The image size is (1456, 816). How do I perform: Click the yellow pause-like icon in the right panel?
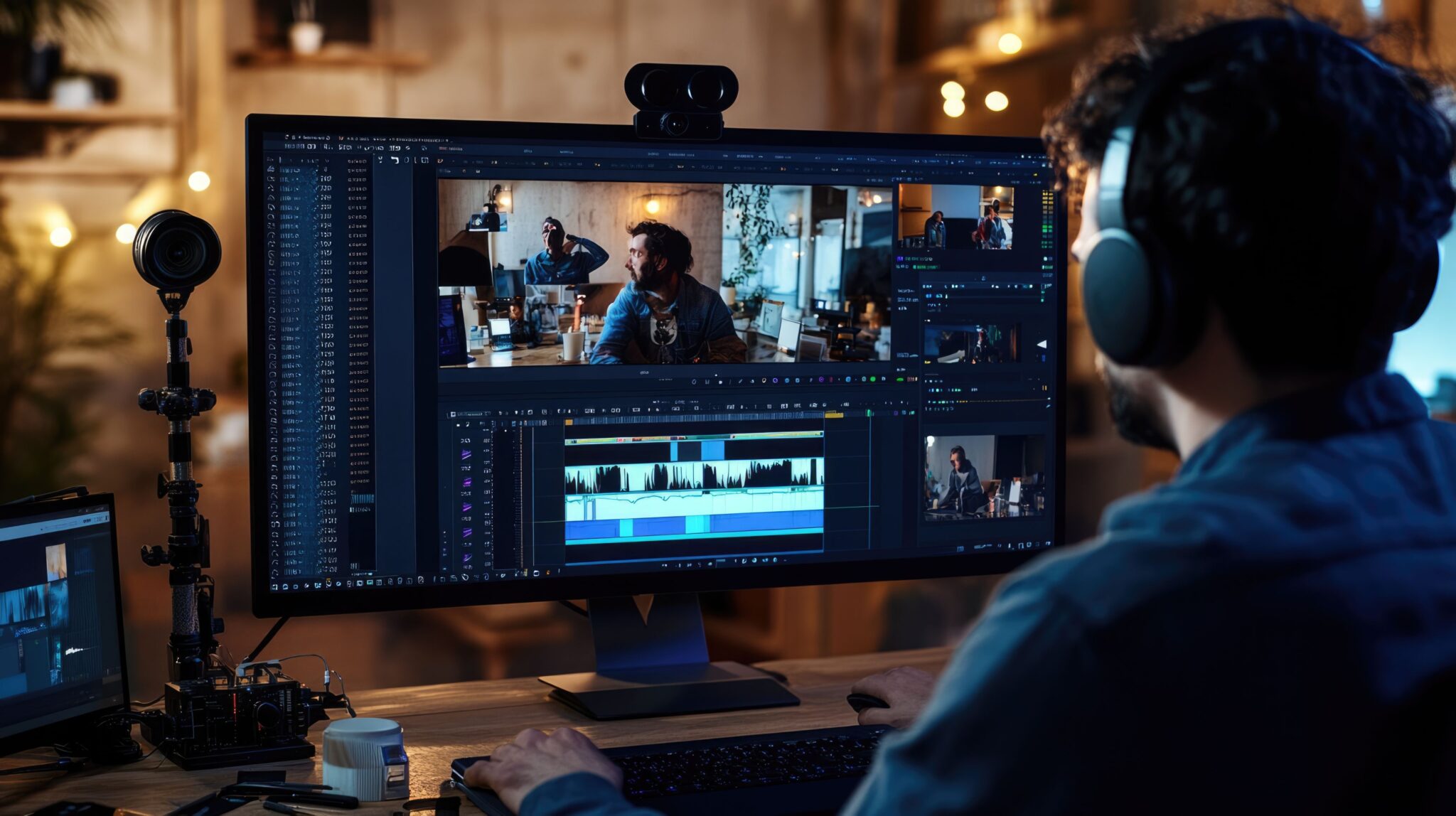pyautogui.click(x=1044, y=388)
